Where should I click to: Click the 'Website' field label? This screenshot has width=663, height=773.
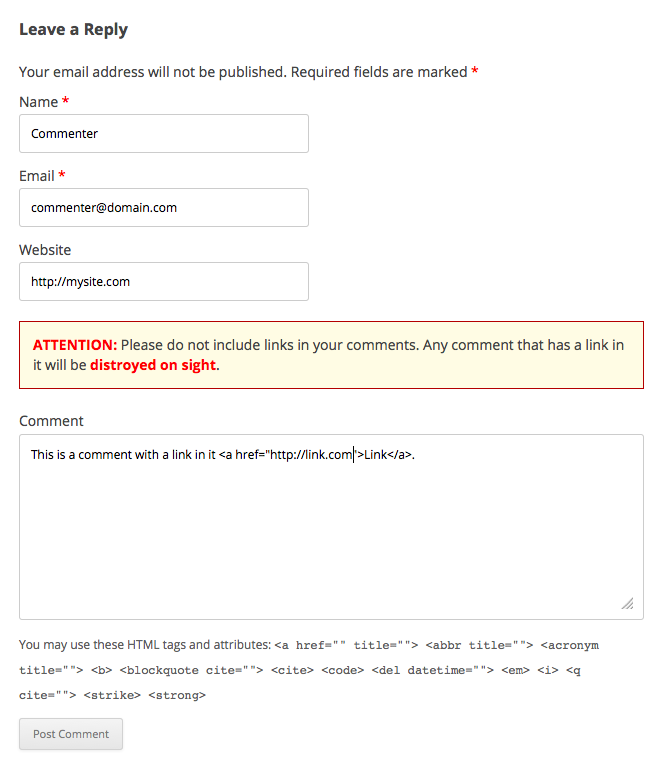[x=45, y=250]
